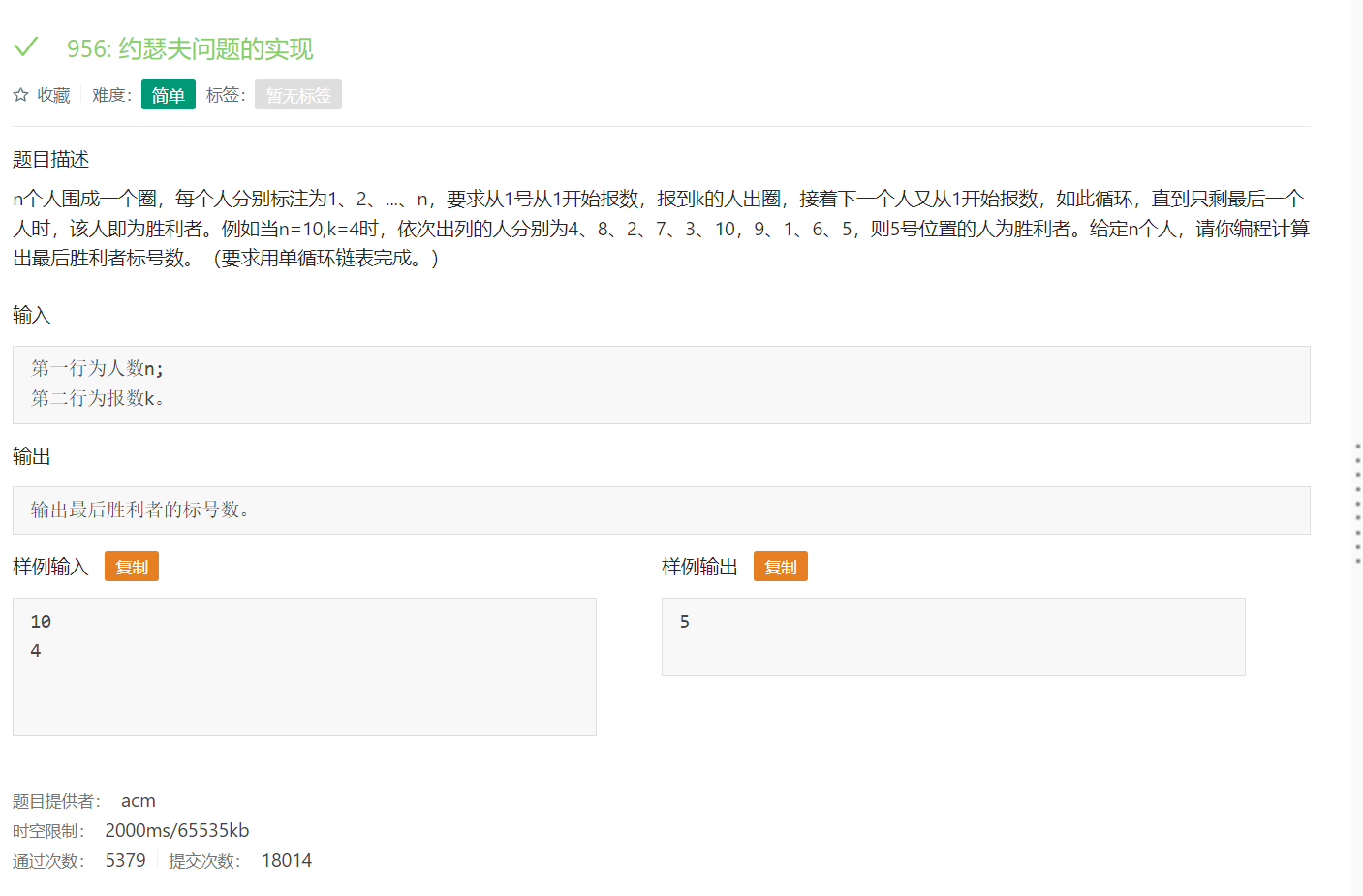Open problem 956 title link
Viewport: 1363px width, 896px height.
[188, 47]
